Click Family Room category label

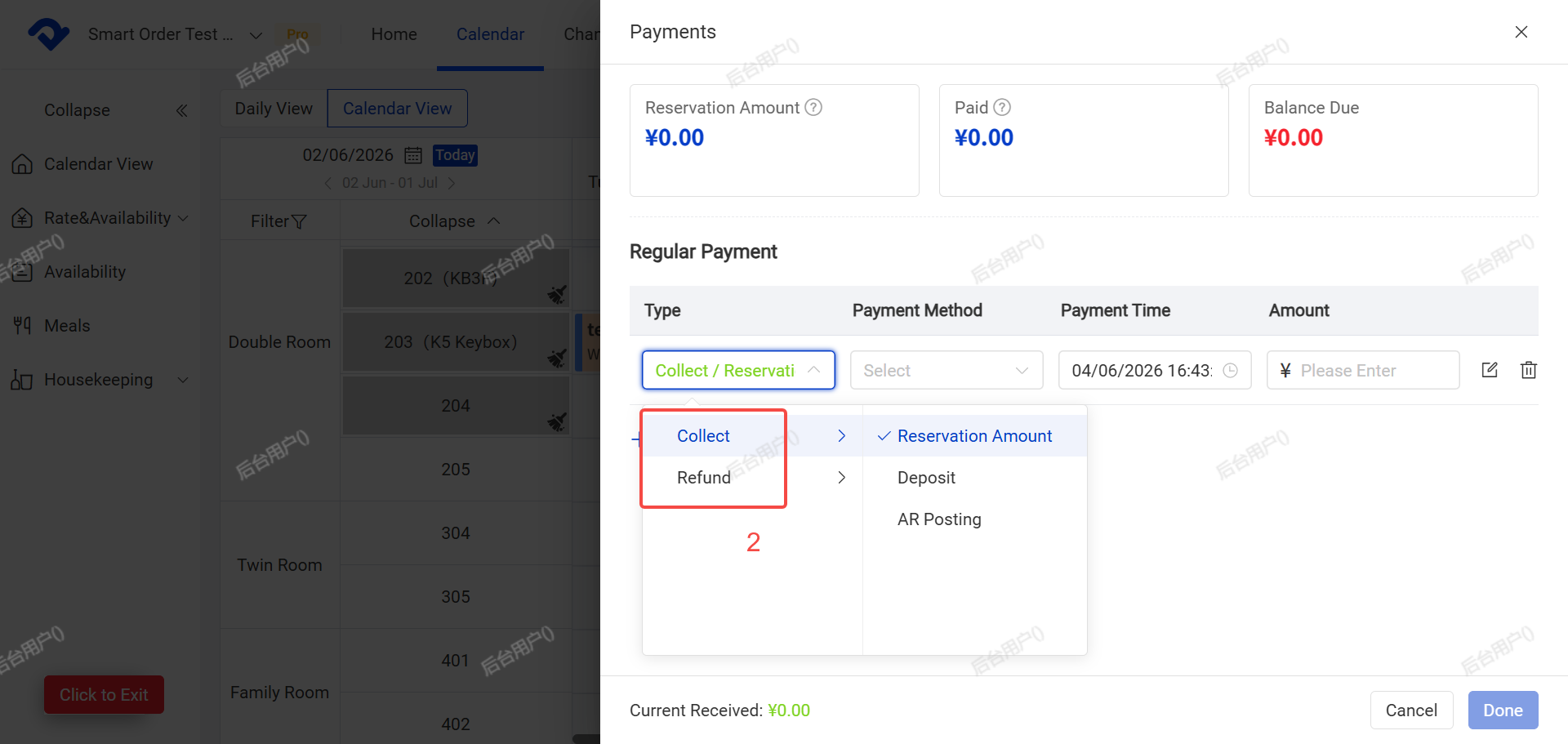279,693
